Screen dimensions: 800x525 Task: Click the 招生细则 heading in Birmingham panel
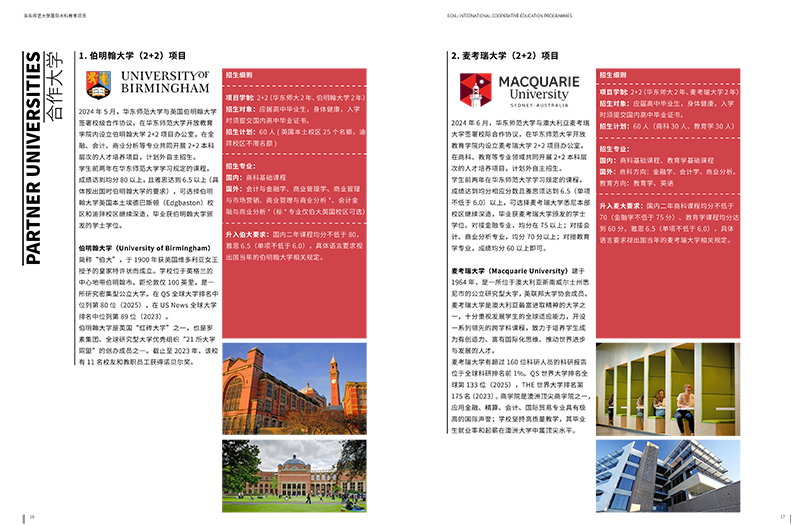240,76
